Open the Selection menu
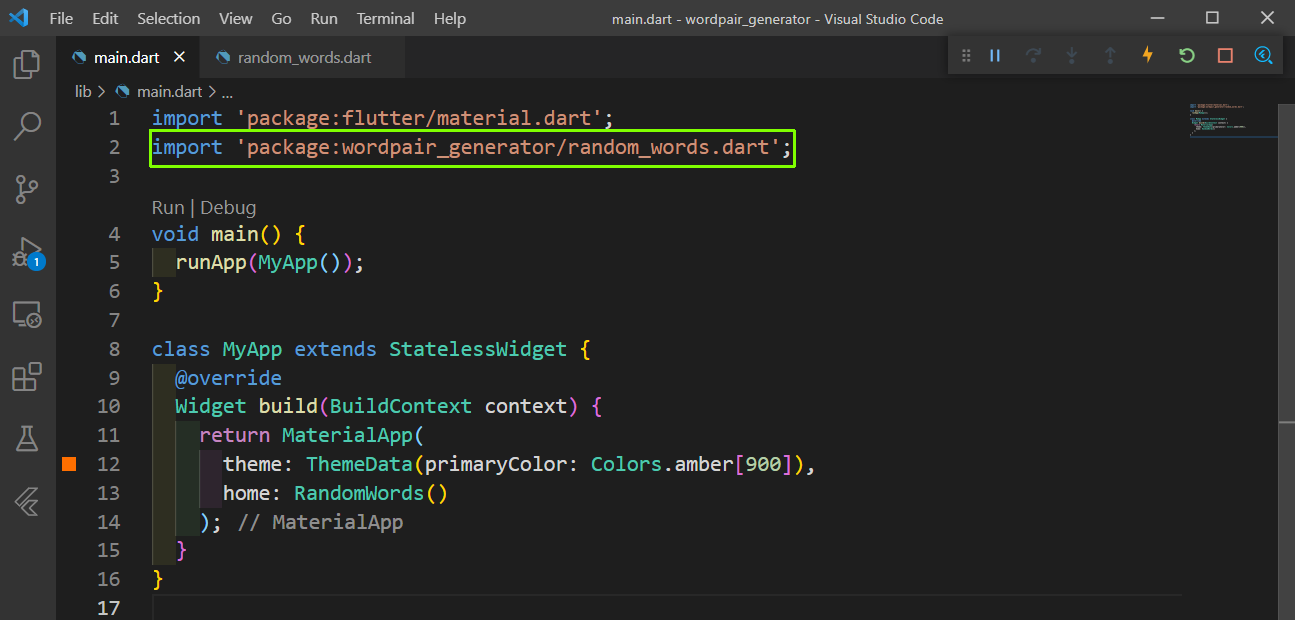This screenshot has height=620, width=1295. tap(168, 18)
